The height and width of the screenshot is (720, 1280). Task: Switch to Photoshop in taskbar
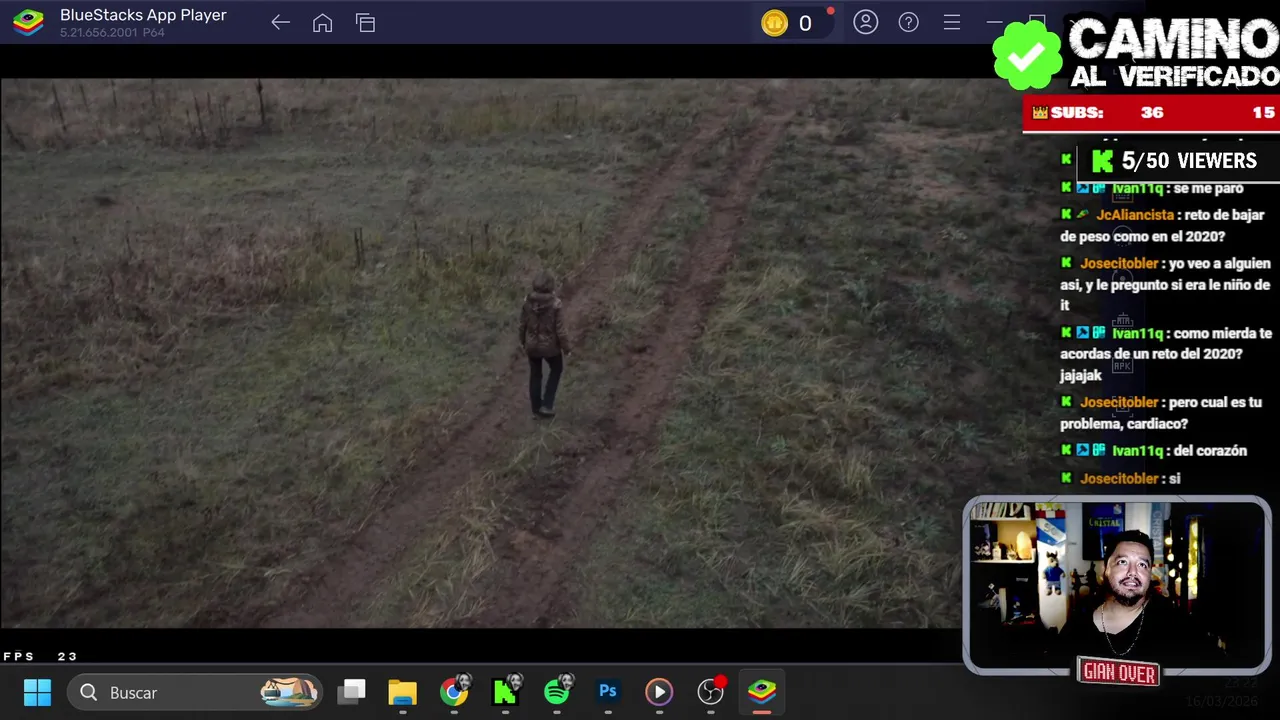[608, 691]
